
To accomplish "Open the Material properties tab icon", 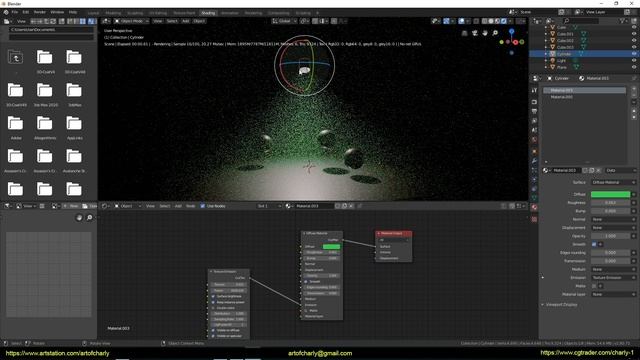I will click(534, 207).
